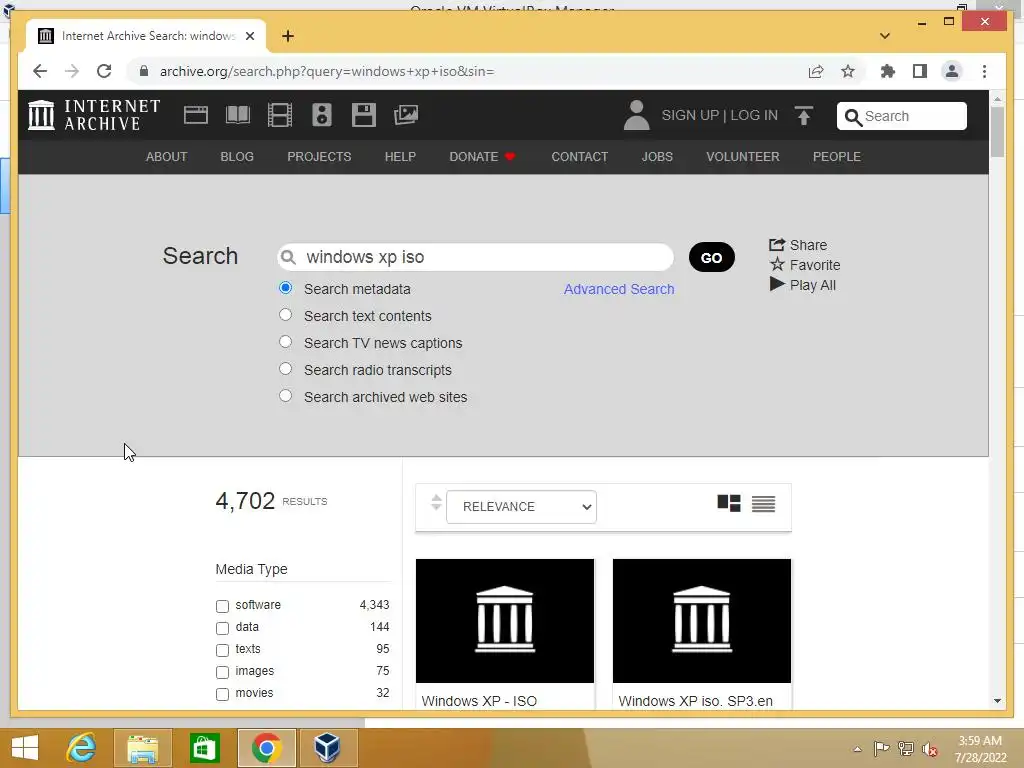Open Windows Start button
Image resolution: width=1024 pixels, height=768 pixels.
25,748
